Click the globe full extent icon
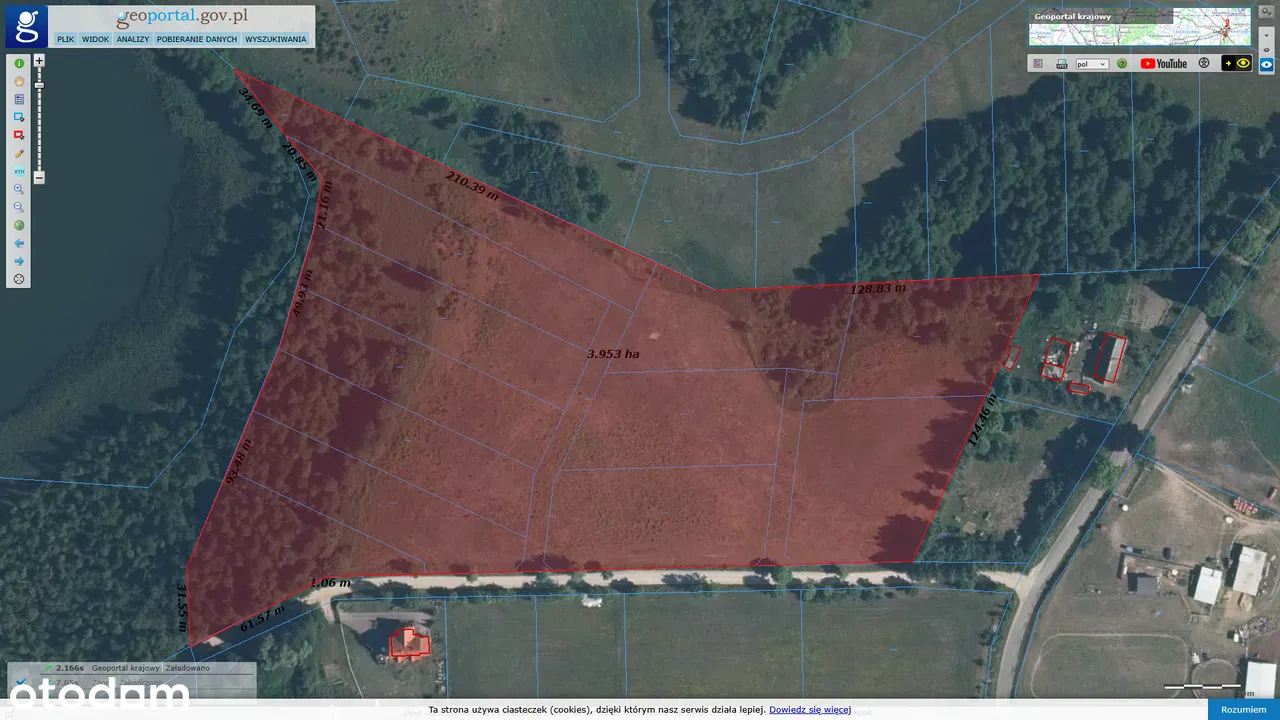Viewport: 1280px width, 720px height. (19, 225)
